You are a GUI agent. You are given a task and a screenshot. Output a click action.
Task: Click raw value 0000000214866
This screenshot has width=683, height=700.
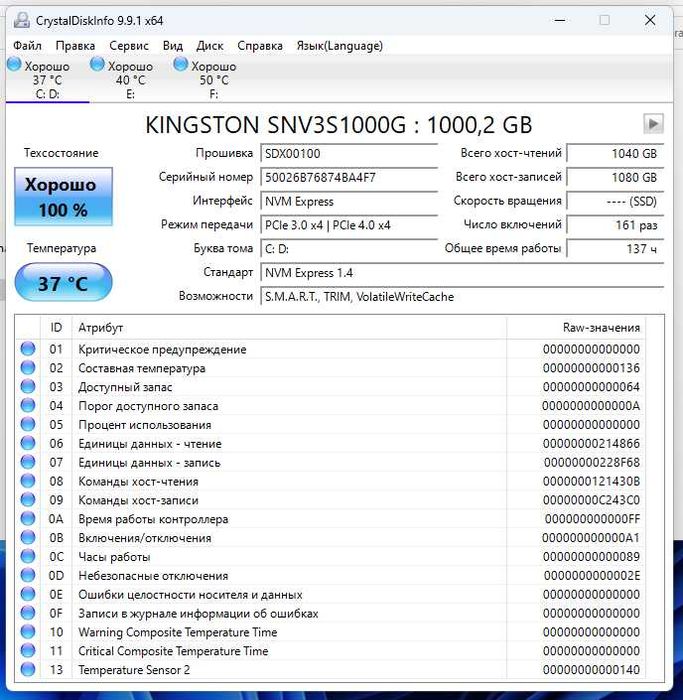pyautogui.click(x=591, y=443)
